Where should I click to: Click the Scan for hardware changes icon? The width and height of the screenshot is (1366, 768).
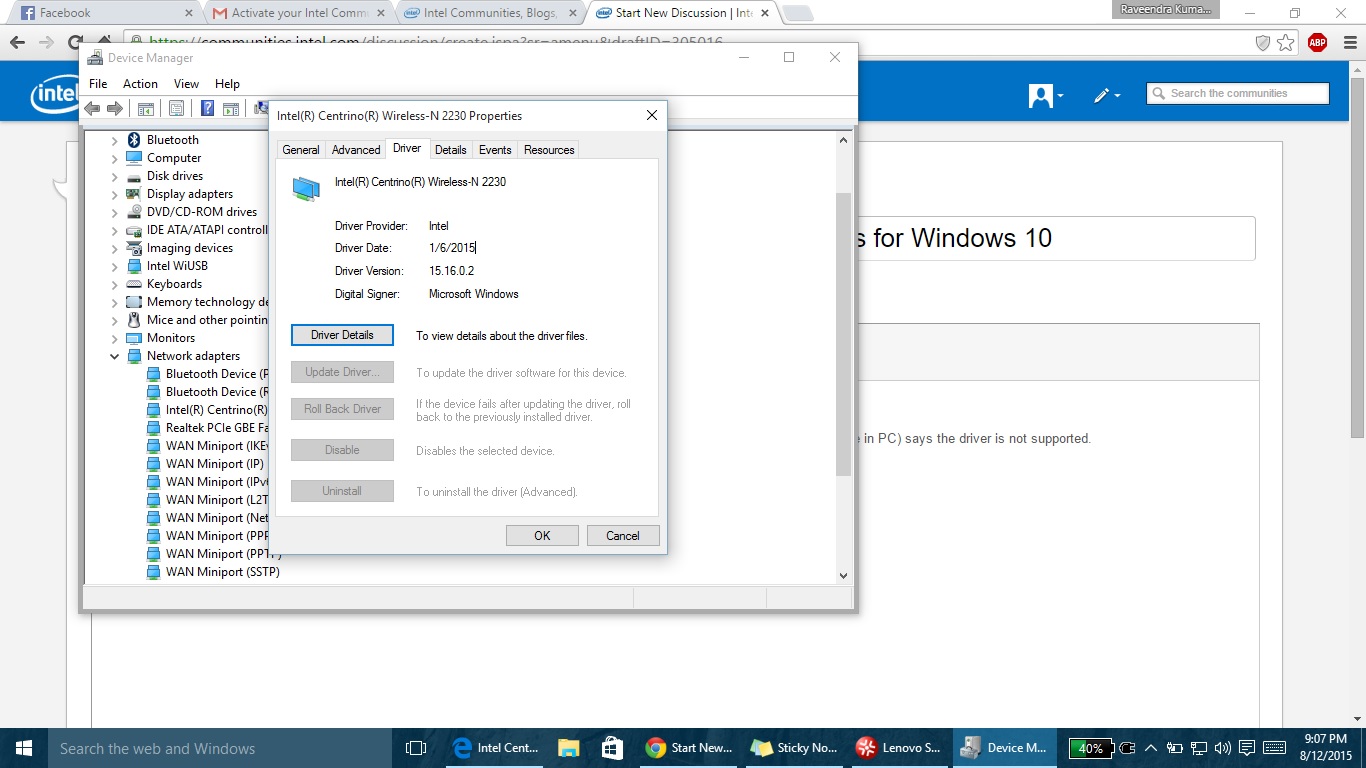click(x=262, y=108)
